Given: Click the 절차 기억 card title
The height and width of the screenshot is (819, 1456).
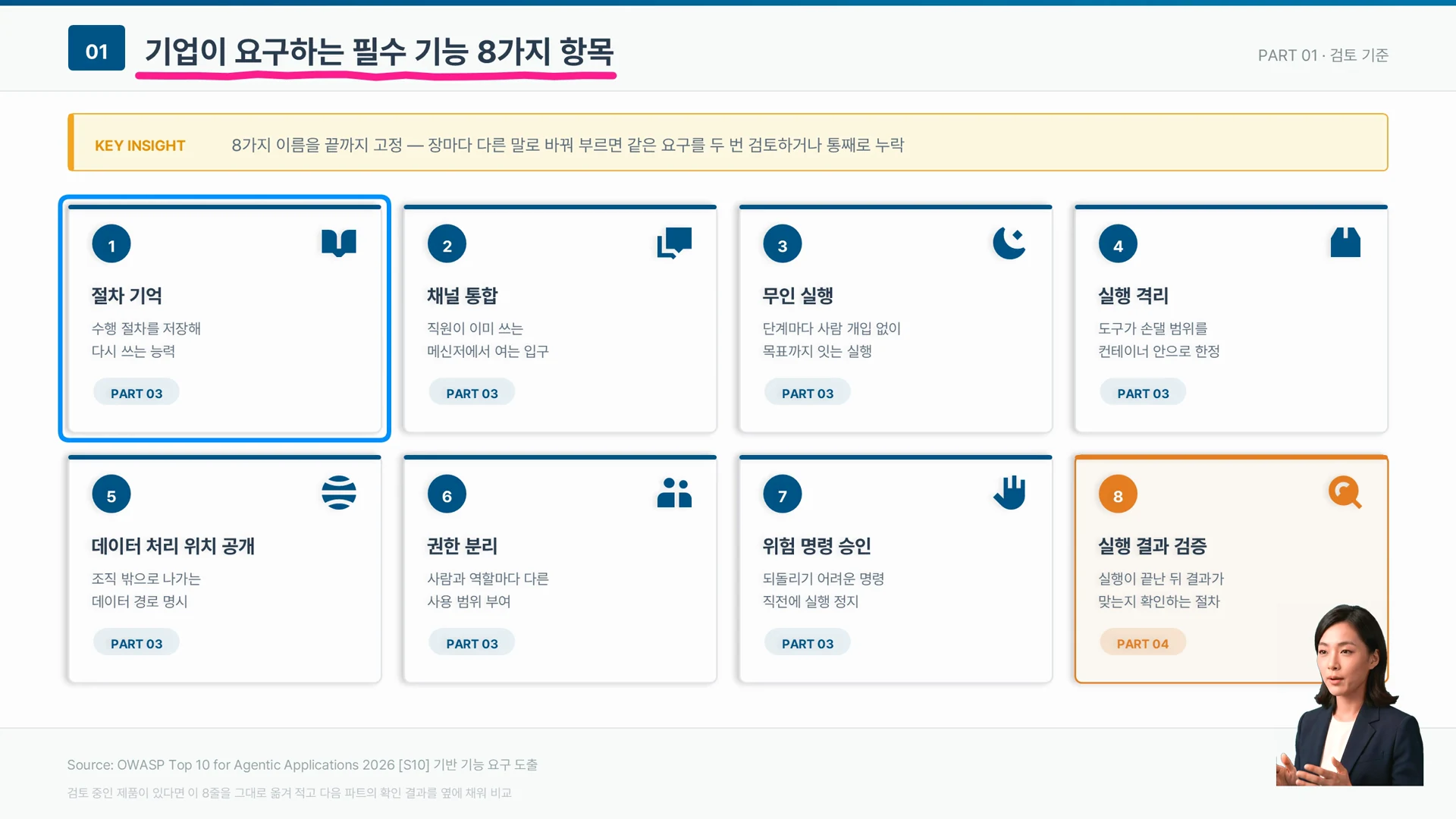Looking at the screenshot, I should [x=127, y=295].
